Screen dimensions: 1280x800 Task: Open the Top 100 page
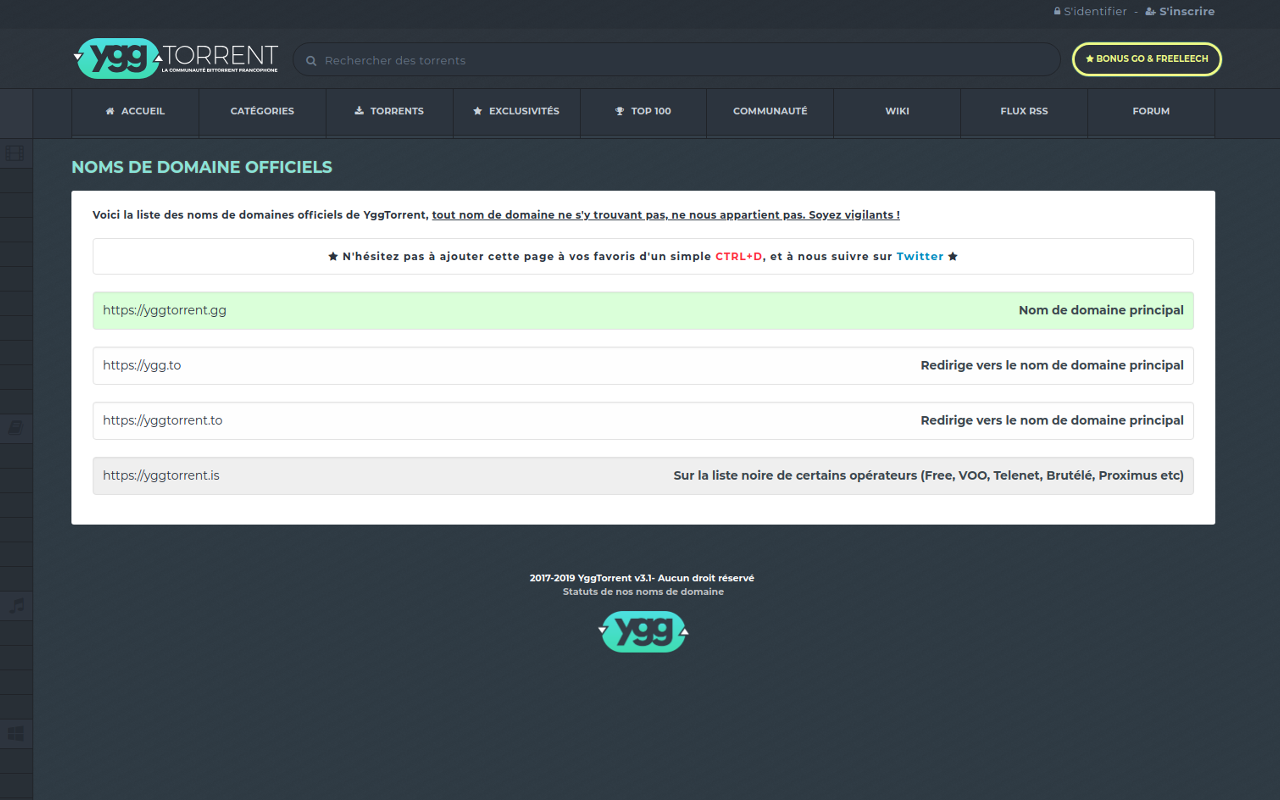(643, 111)
